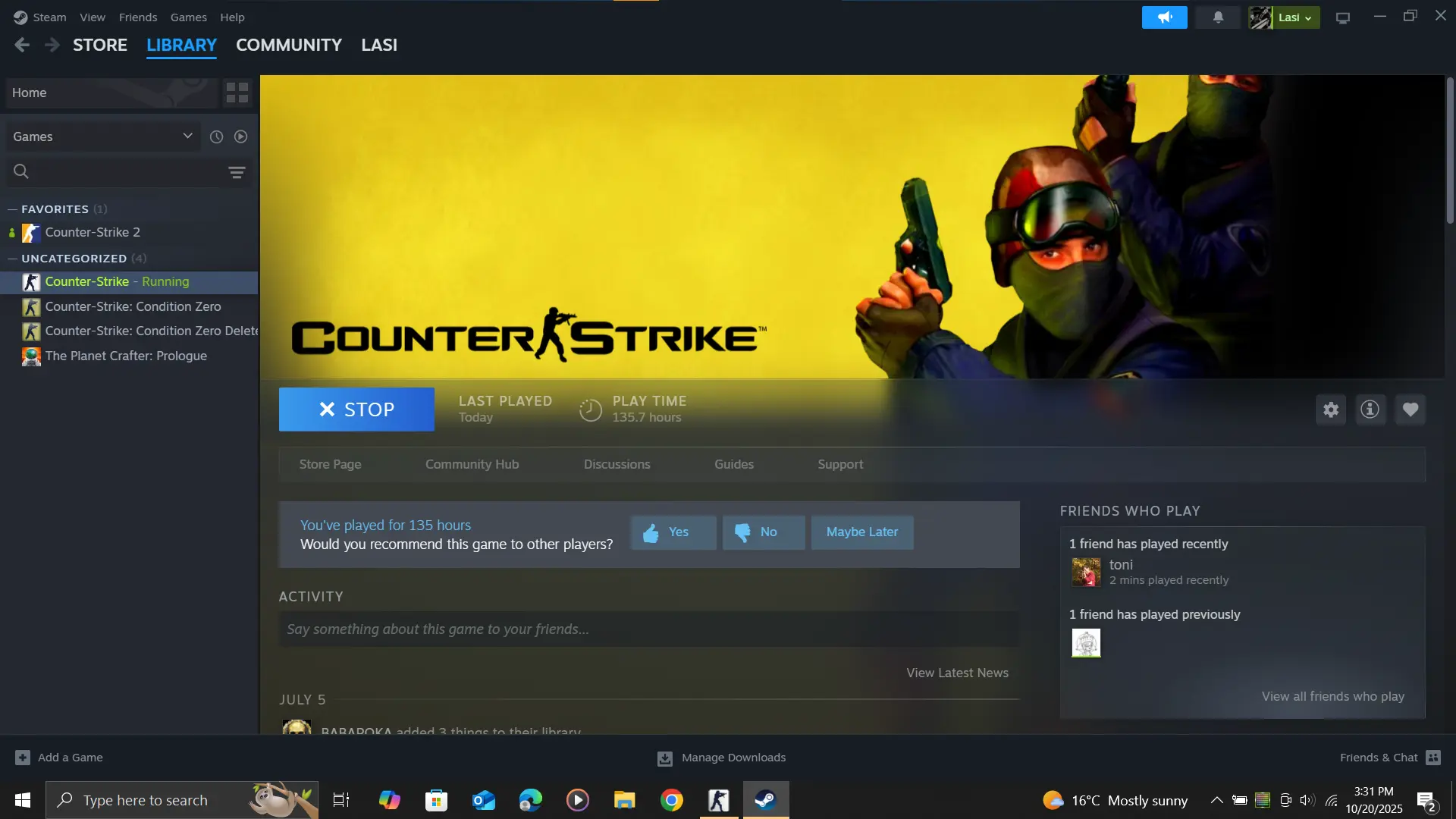Open the Friends menu
Screen dimensions: 1456x819
coord(137,17)
